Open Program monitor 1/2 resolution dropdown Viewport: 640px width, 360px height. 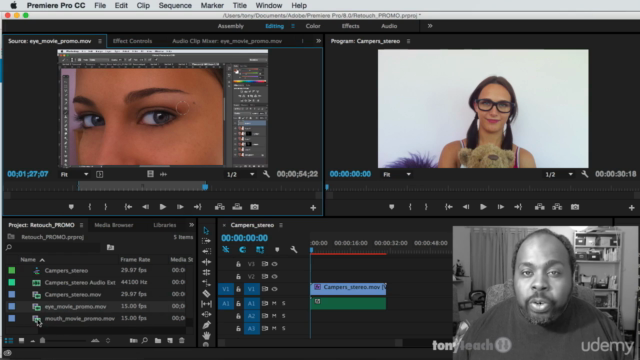[x=559, y=174]
